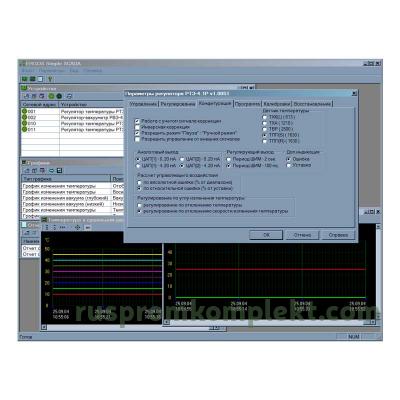The image size is (400, 400).
Task: Click the blue arrow icon in Graphs panel toolbar
Action: 52,171
